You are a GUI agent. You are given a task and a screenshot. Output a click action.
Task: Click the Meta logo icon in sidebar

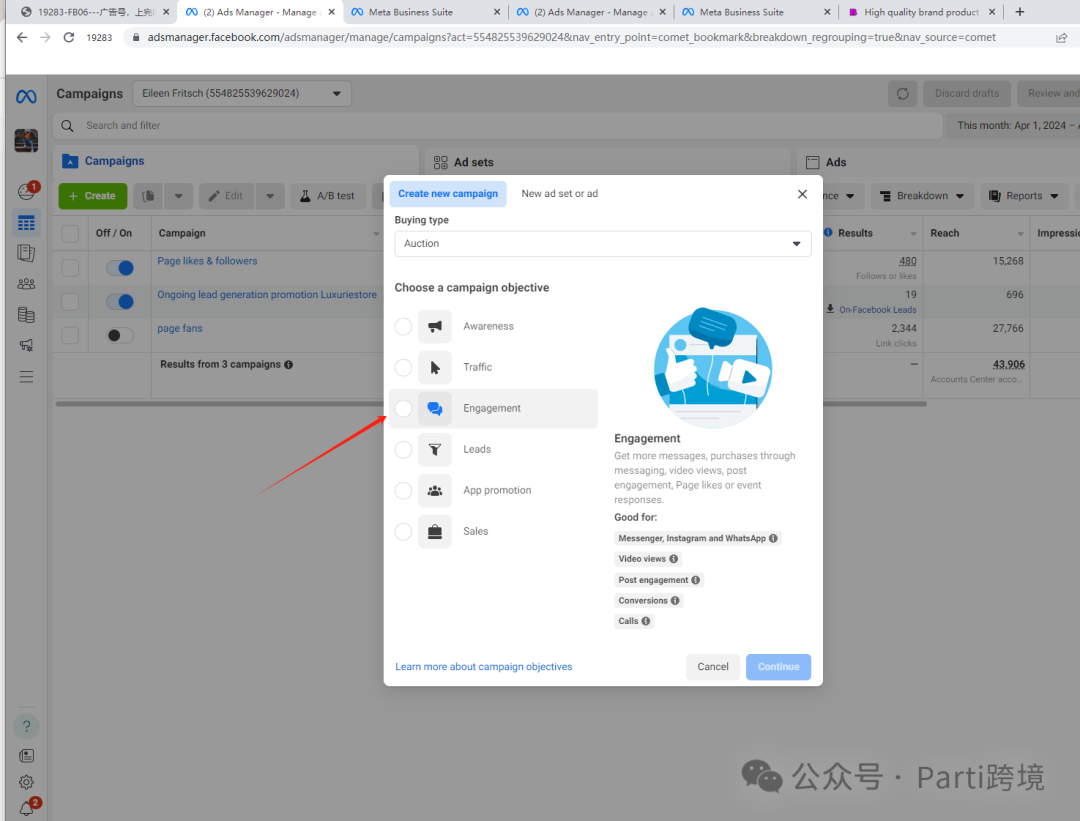[x=26, y=97]
